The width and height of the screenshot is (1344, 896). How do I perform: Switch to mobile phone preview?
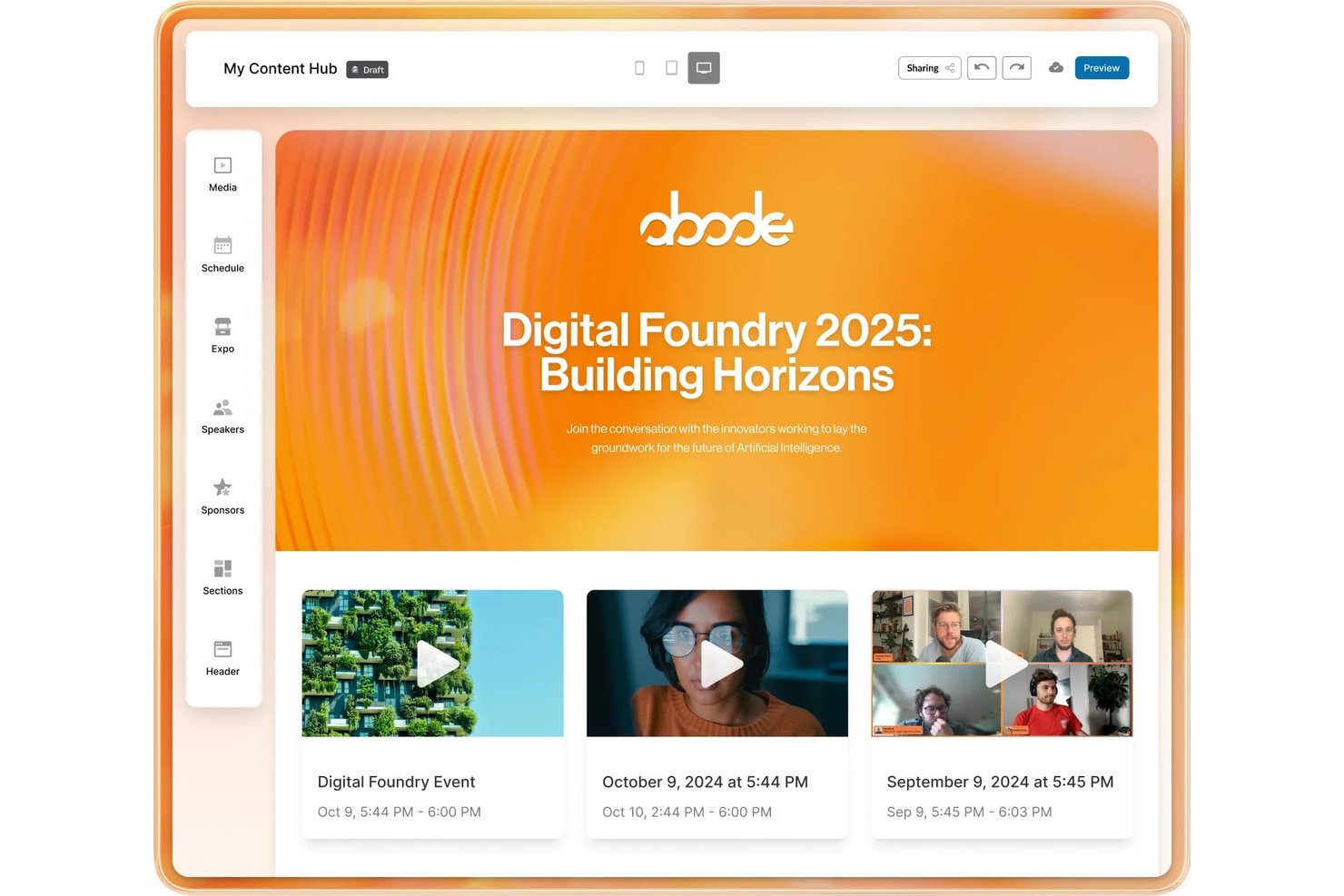639,68
